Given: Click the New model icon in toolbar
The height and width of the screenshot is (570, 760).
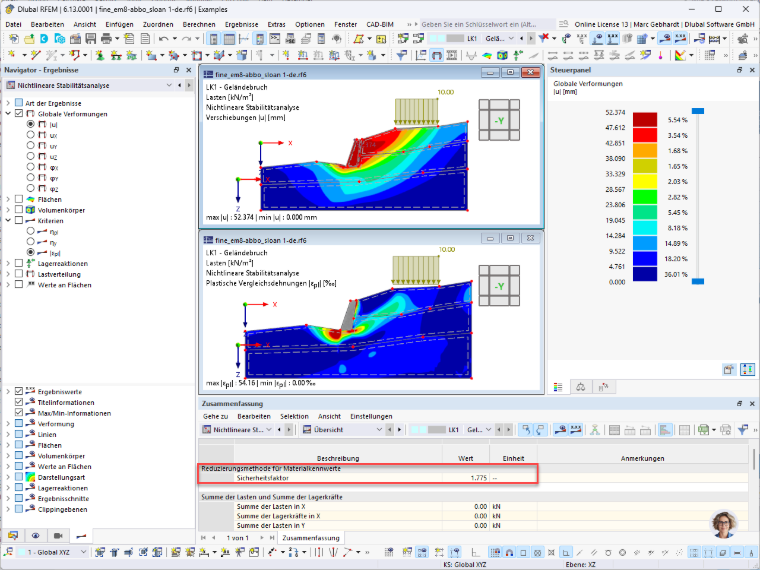Looking at the screenshot, I should point(14,38).
